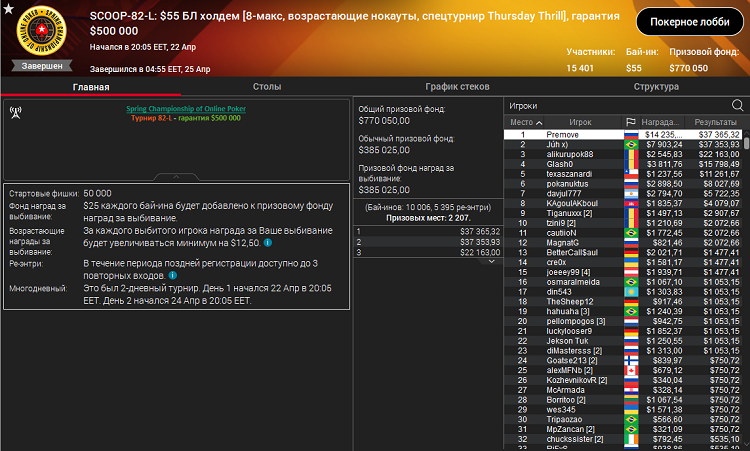Switch to the Столы tab

pos(267,87)
